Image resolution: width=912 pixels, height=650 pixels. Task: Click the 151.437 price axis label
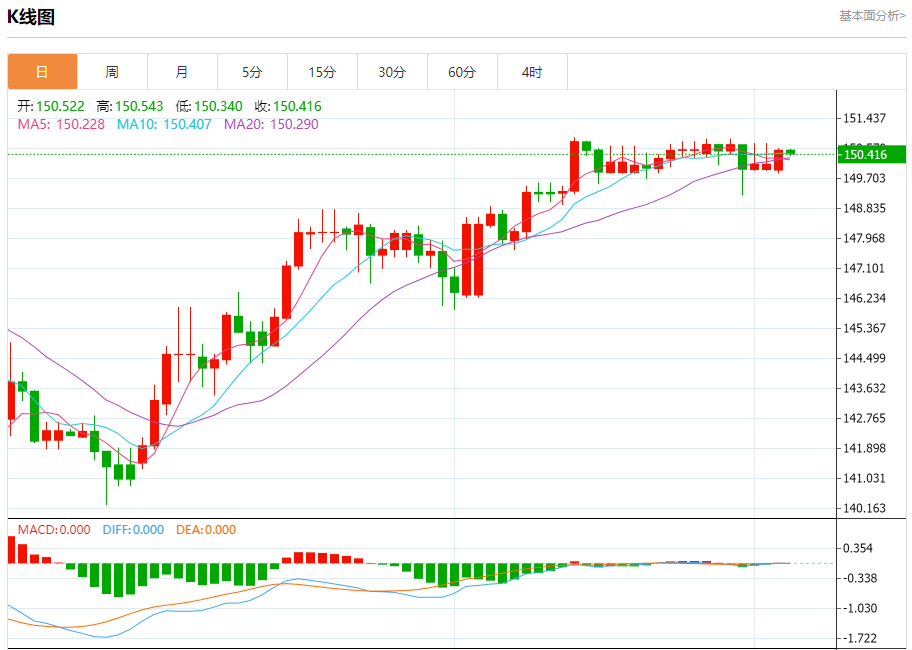(866, 118)
